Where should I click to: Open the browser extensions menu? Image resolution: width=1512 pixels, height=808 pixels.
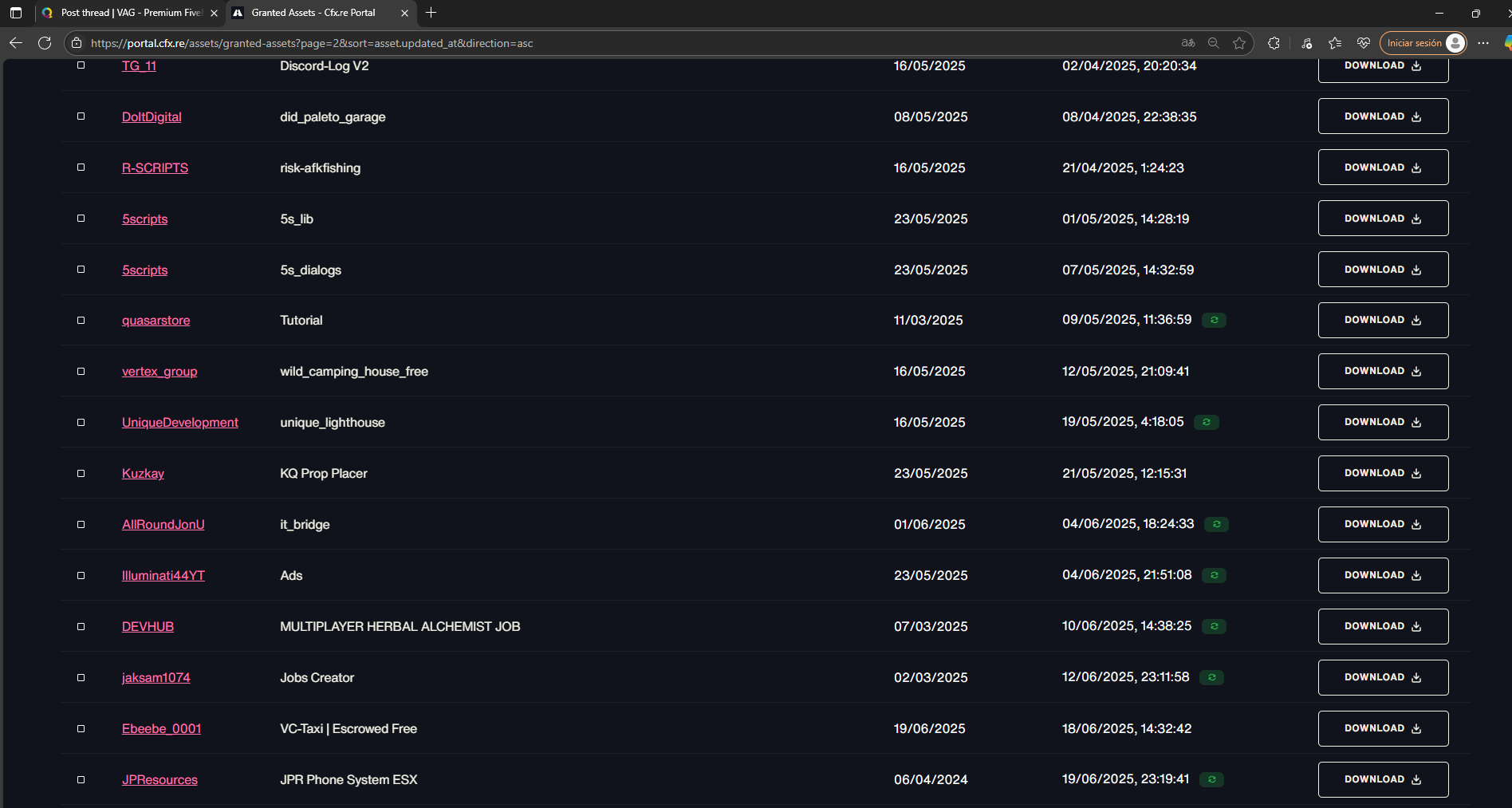(1274, 43)
